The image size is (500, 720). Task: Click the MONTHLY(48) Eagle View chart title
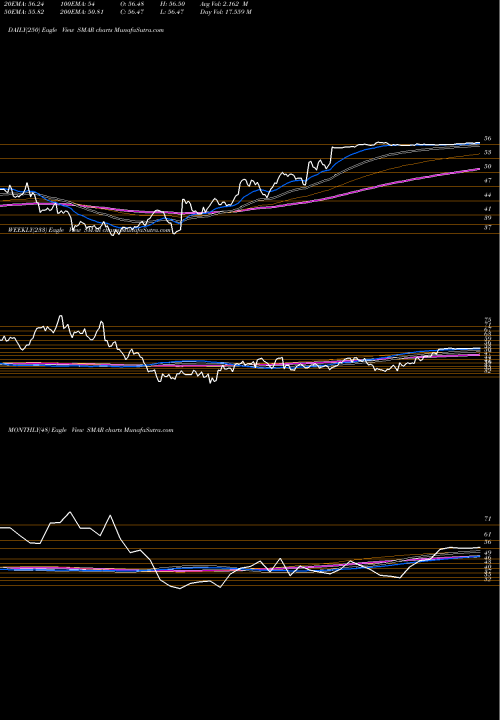coord(90,430)
